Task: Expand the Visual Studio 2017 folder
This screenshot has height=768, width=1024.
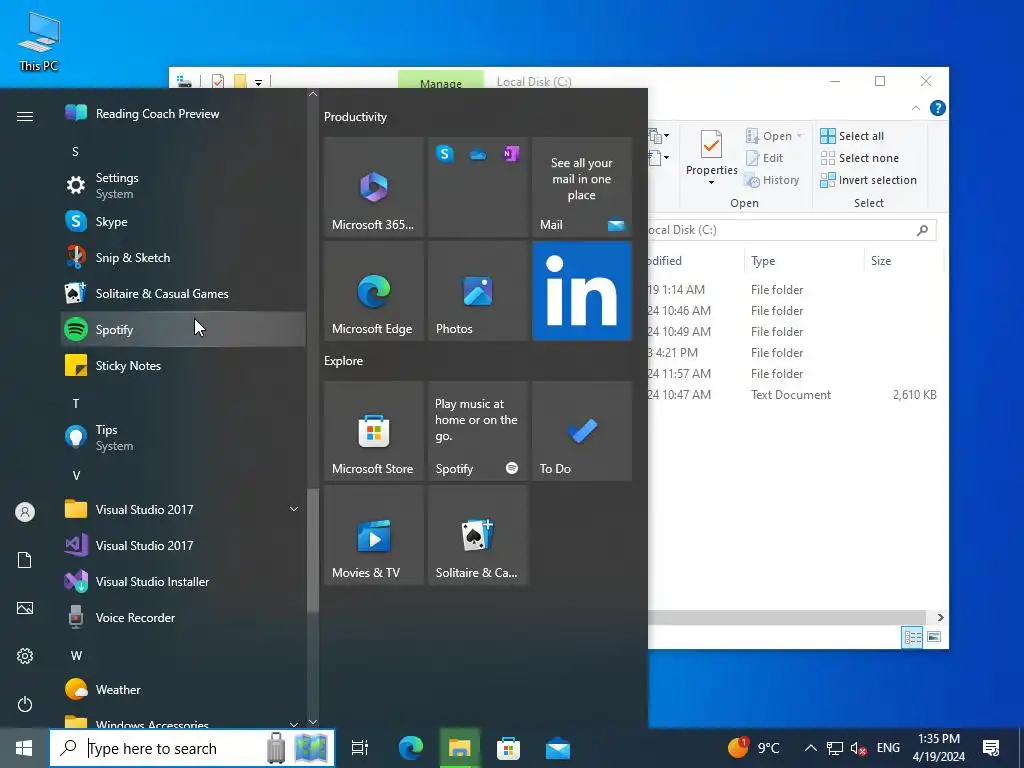Action: pos(294,509)
